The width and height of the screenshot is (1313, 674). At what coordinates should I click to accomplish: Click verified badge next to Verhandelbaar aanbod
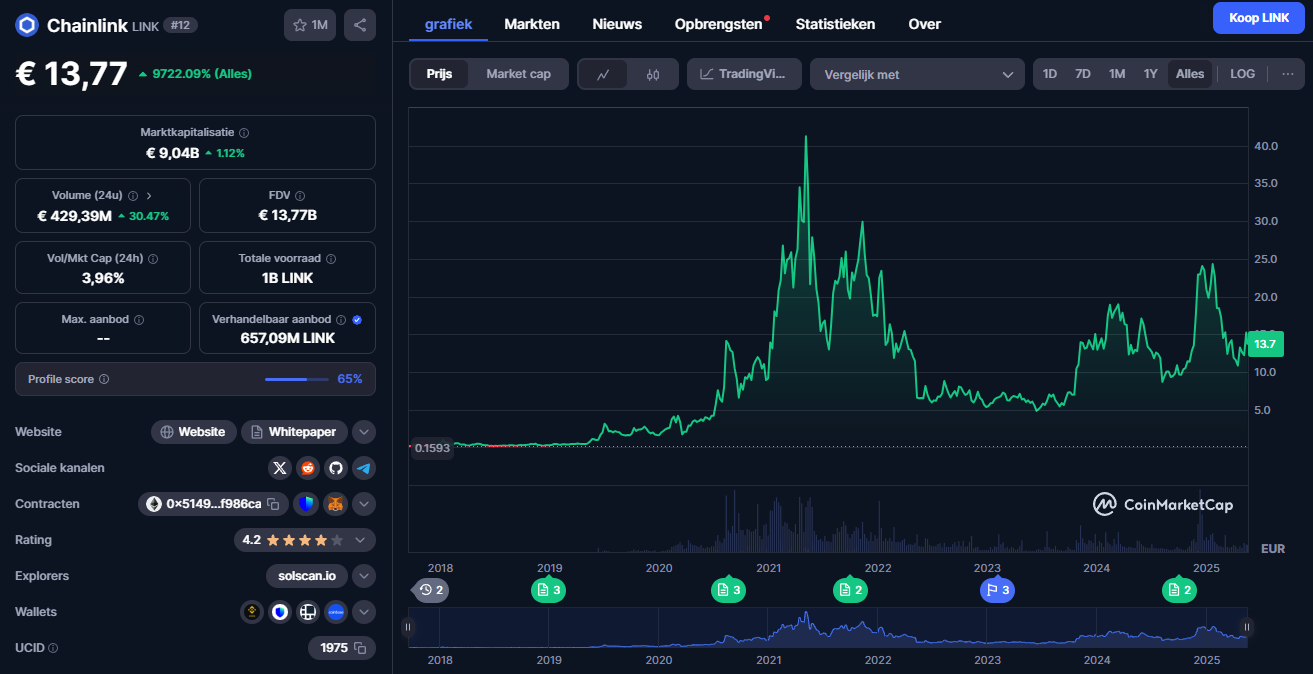357,320
